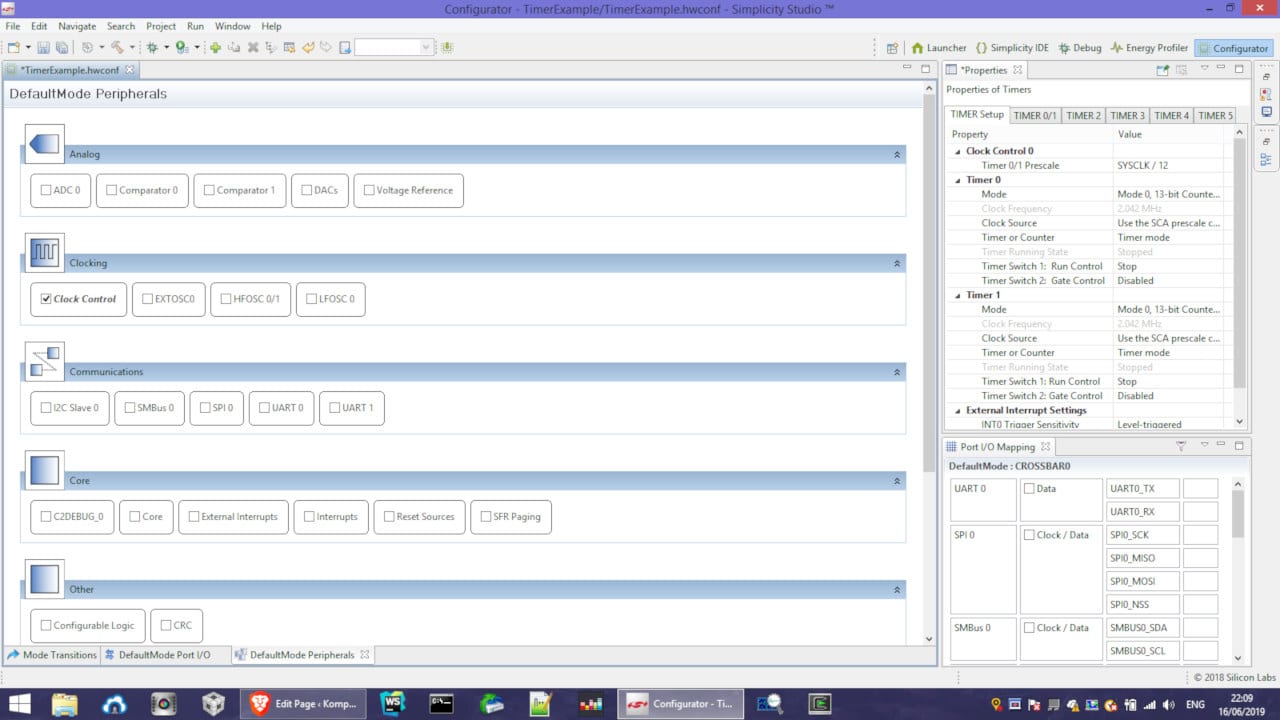Switch to the Energy Profiler perspective
This screenshot has height=720, width=1280.
point(1148,48)
